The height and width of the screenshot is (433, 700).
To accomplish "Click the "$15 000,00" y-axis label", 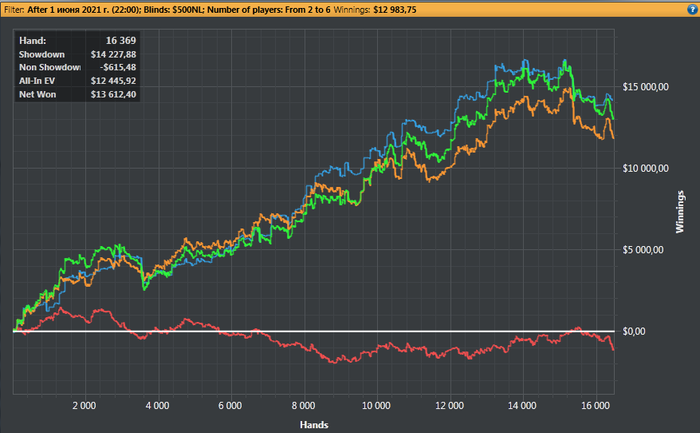I will (x=646, y=87).
